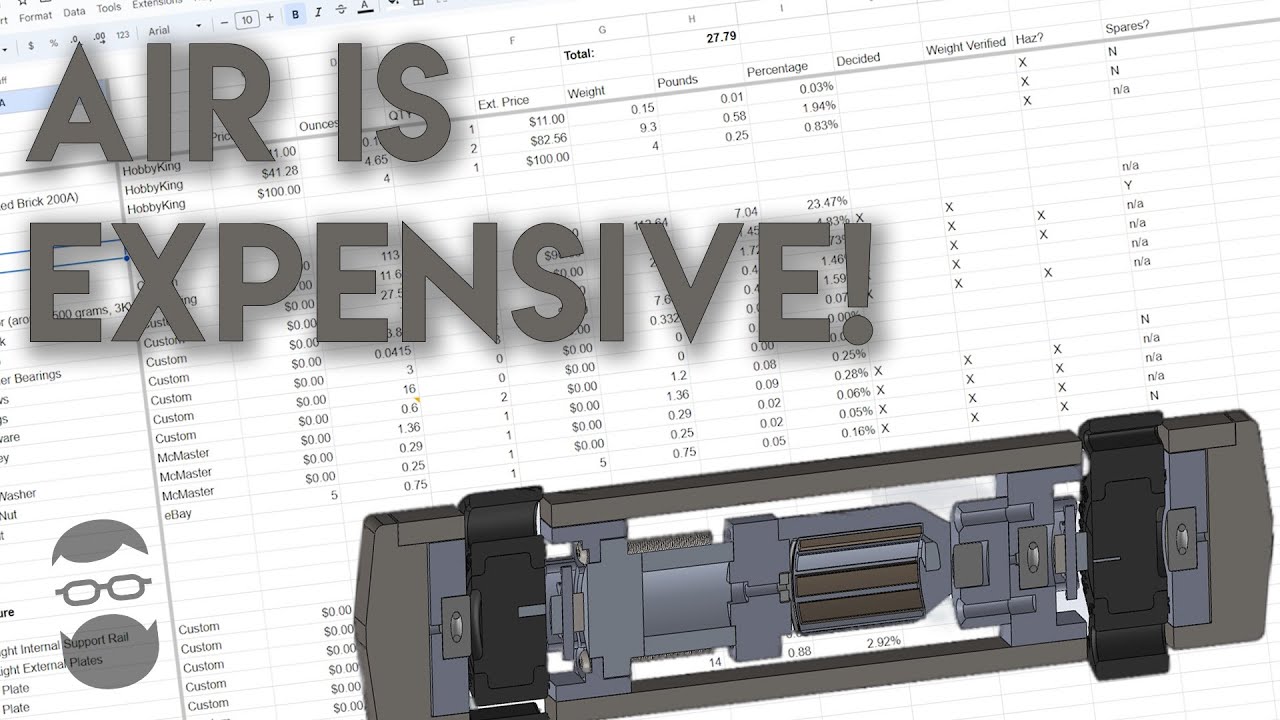
Task: Select the total value 27.79 cell
Action: [x=720, y=37]
